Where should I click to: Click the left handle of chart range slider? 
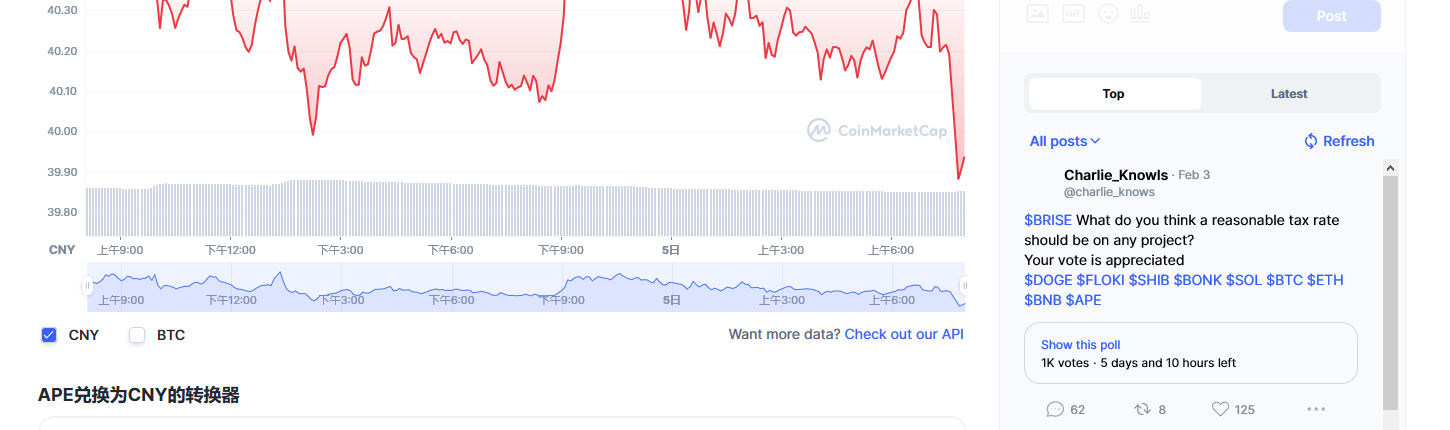(87, 286)
